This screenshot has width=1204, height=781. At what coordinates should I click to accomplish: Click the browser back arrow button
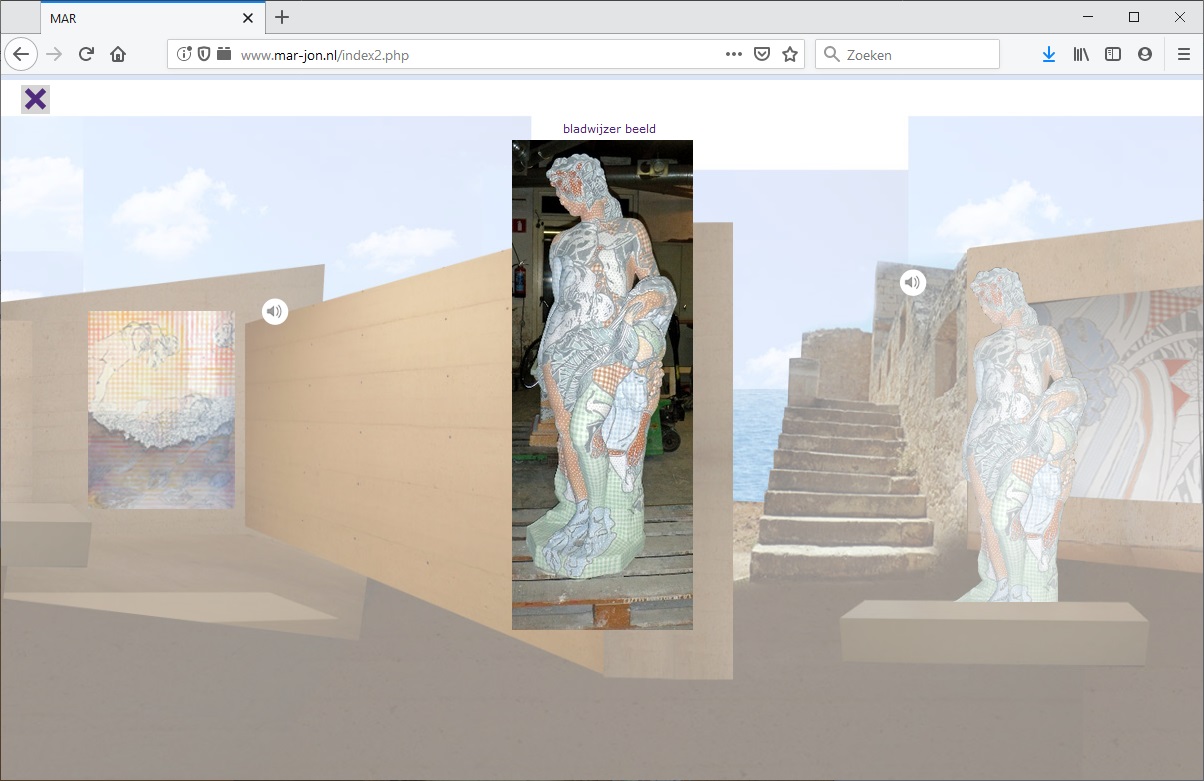point(22,55)
